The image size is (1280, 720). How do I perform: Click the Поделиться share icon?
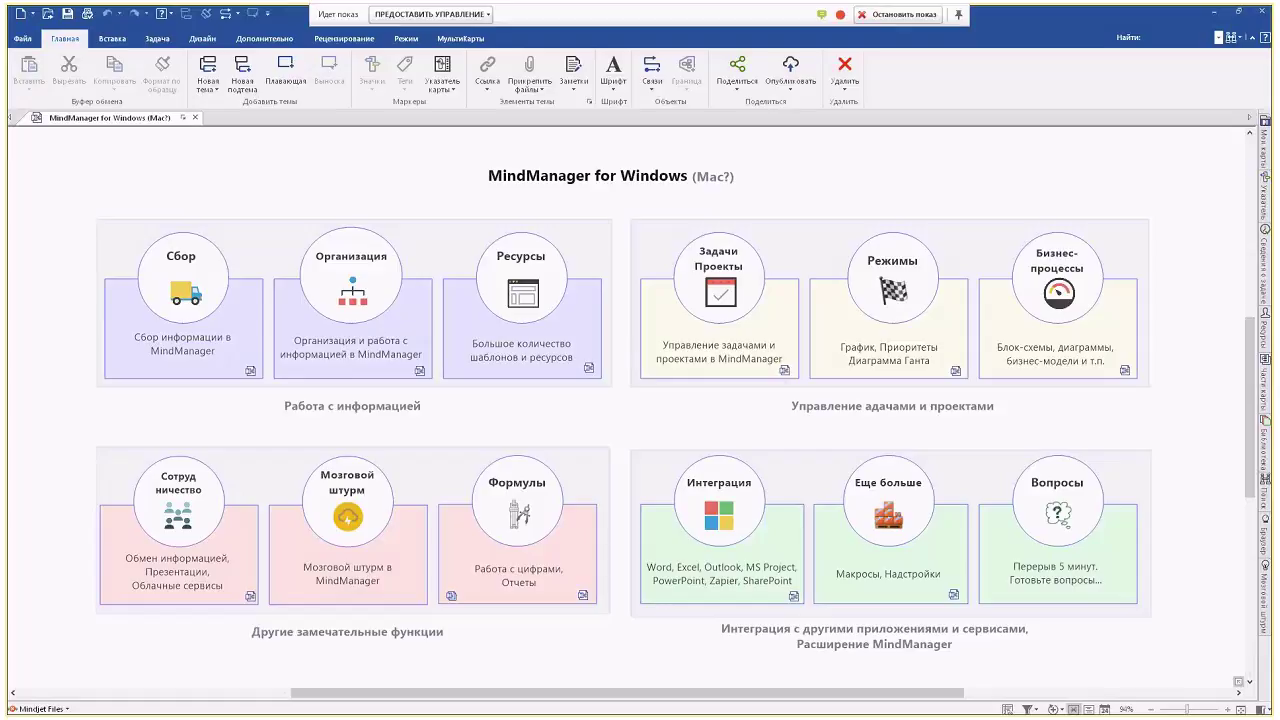737,64
